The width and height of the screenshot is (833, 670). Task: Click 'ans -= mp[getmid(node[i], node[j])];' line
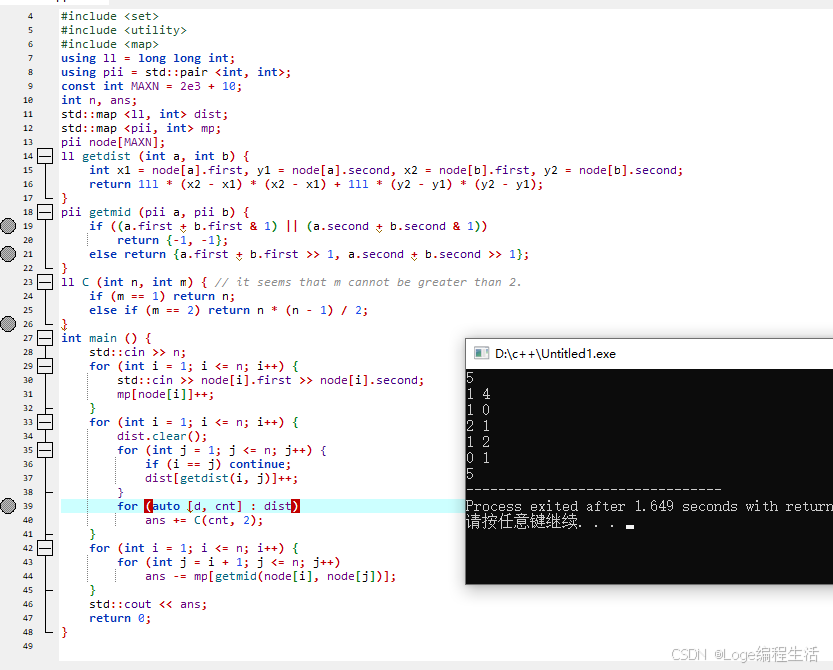pos(270,576)
